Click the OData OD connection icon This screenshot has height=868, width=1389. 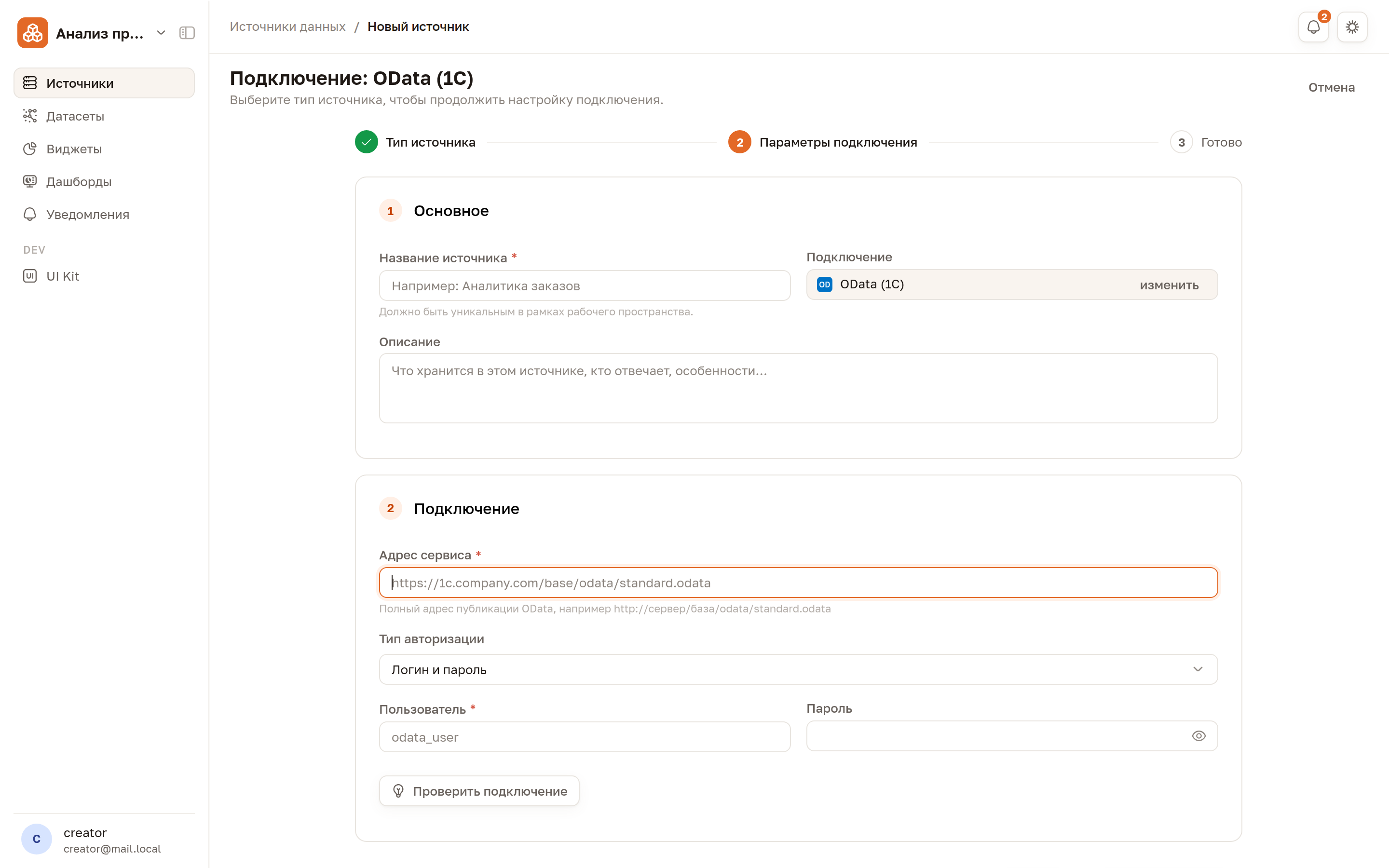[825, 285]
